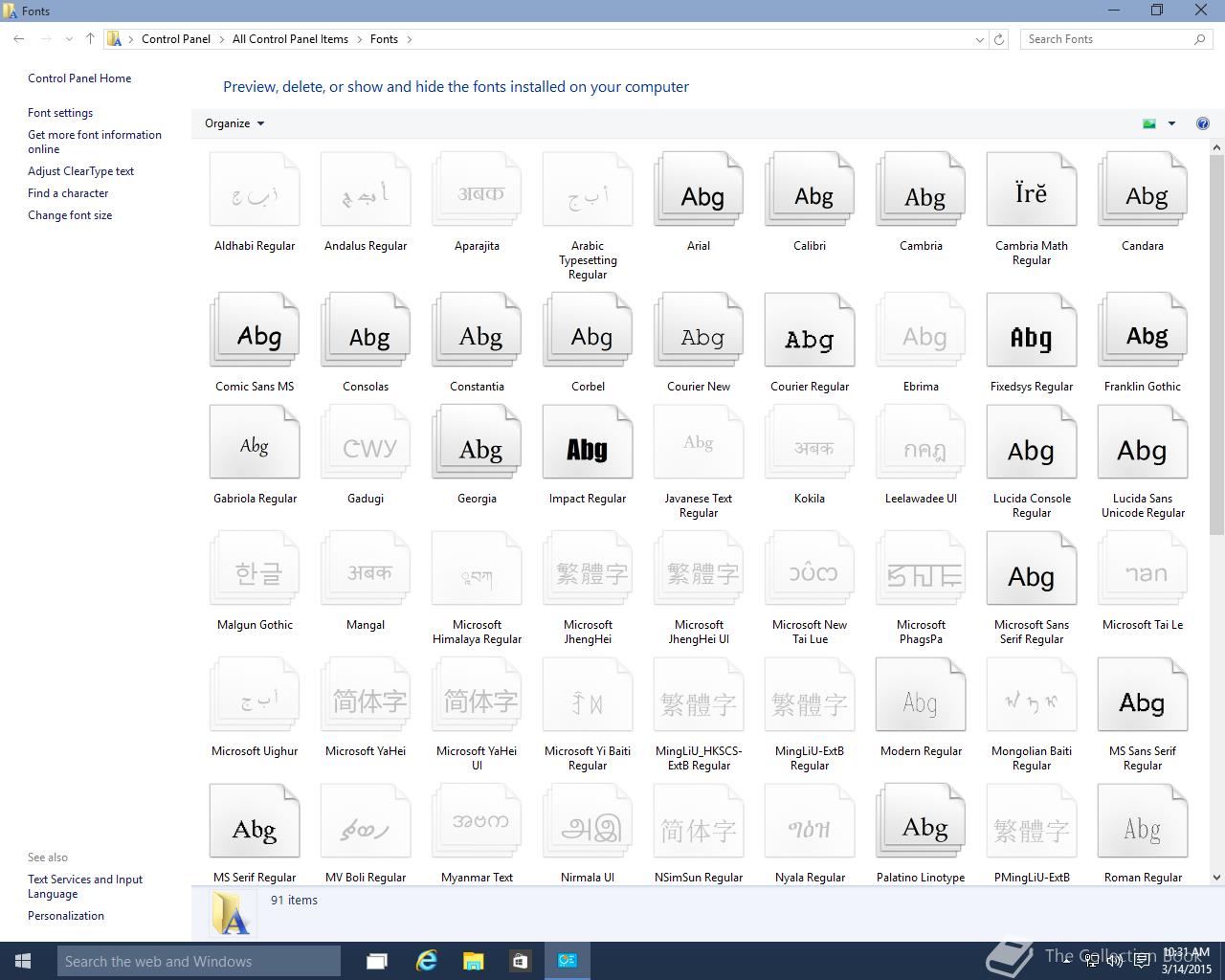Open the Store taskbar icon
The height and width of the screenshot is (980, 1225).
pos(520,961)
